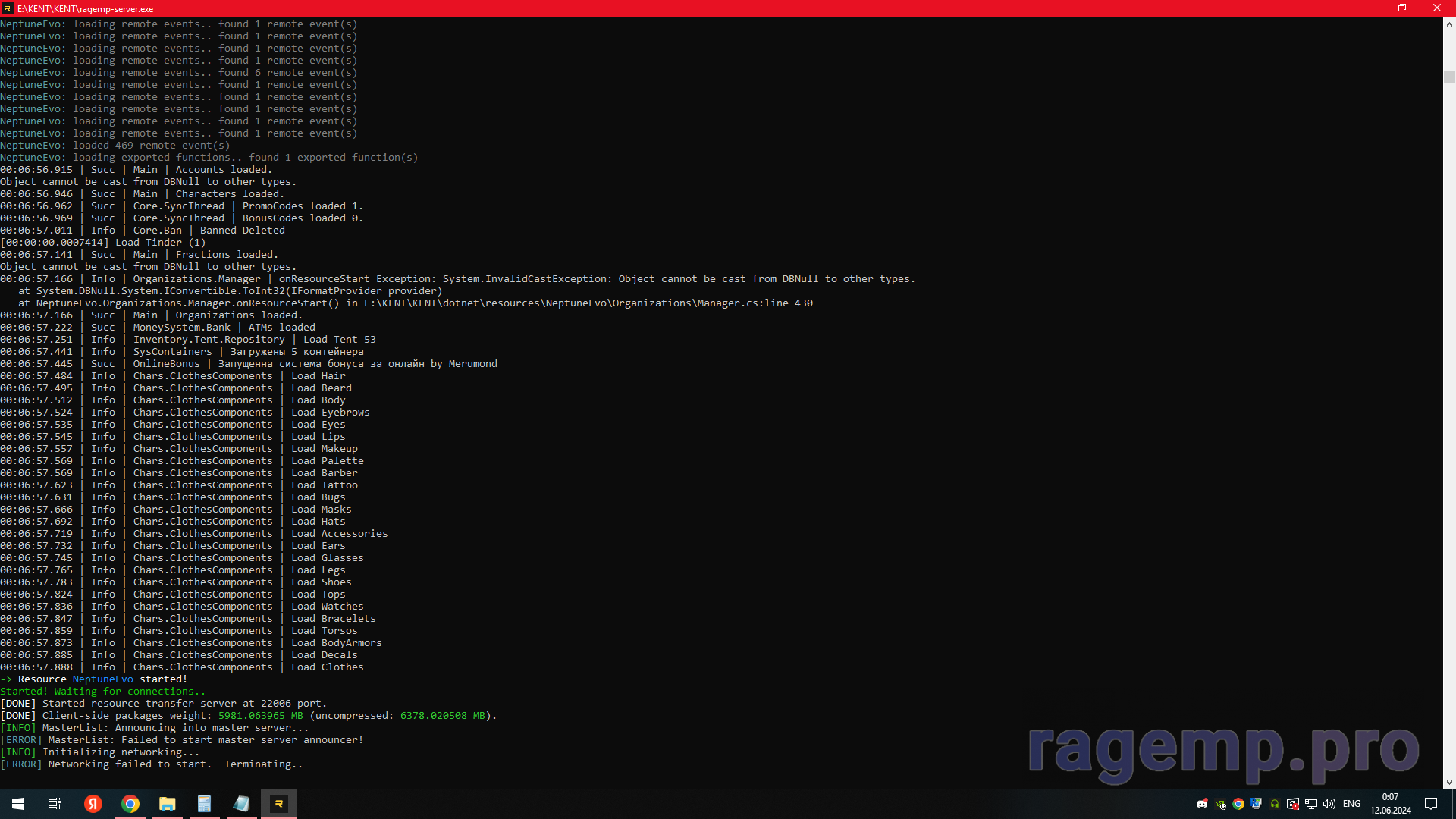Screen dimensions: 1456x819
Task: Switch the ENG input language indicator
Action: [1351, 804]
